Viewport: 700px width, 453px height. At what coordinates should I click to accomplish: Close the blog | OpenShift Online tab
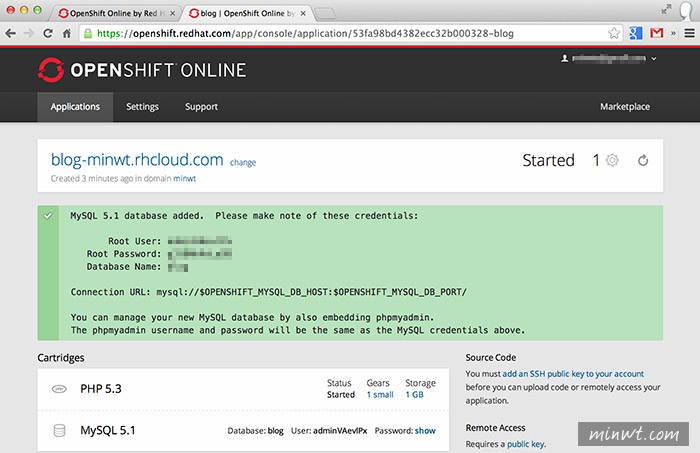pos(303,13)
